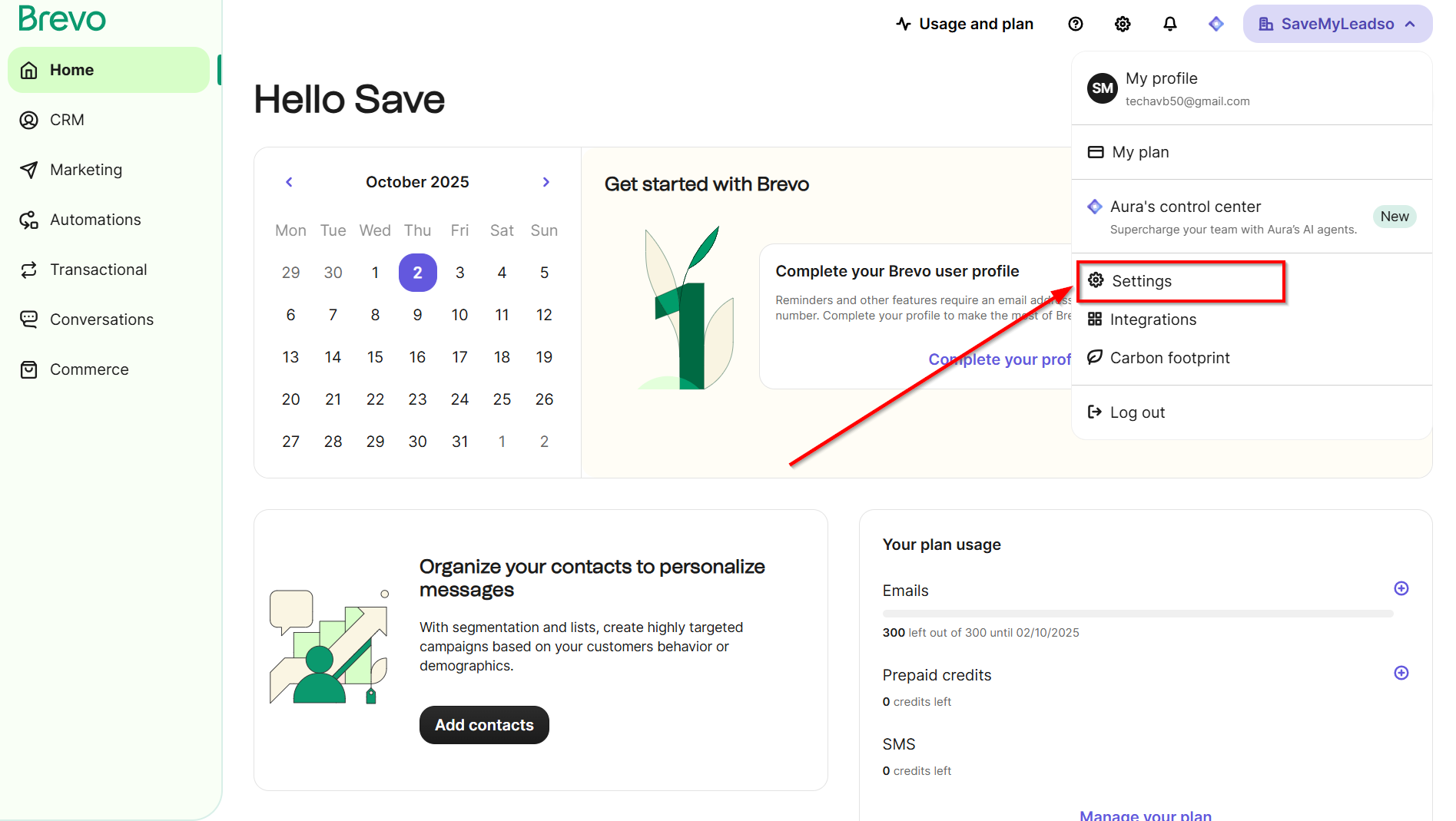
Task: Click Log out in the account menu
Action: [1137, 412]
